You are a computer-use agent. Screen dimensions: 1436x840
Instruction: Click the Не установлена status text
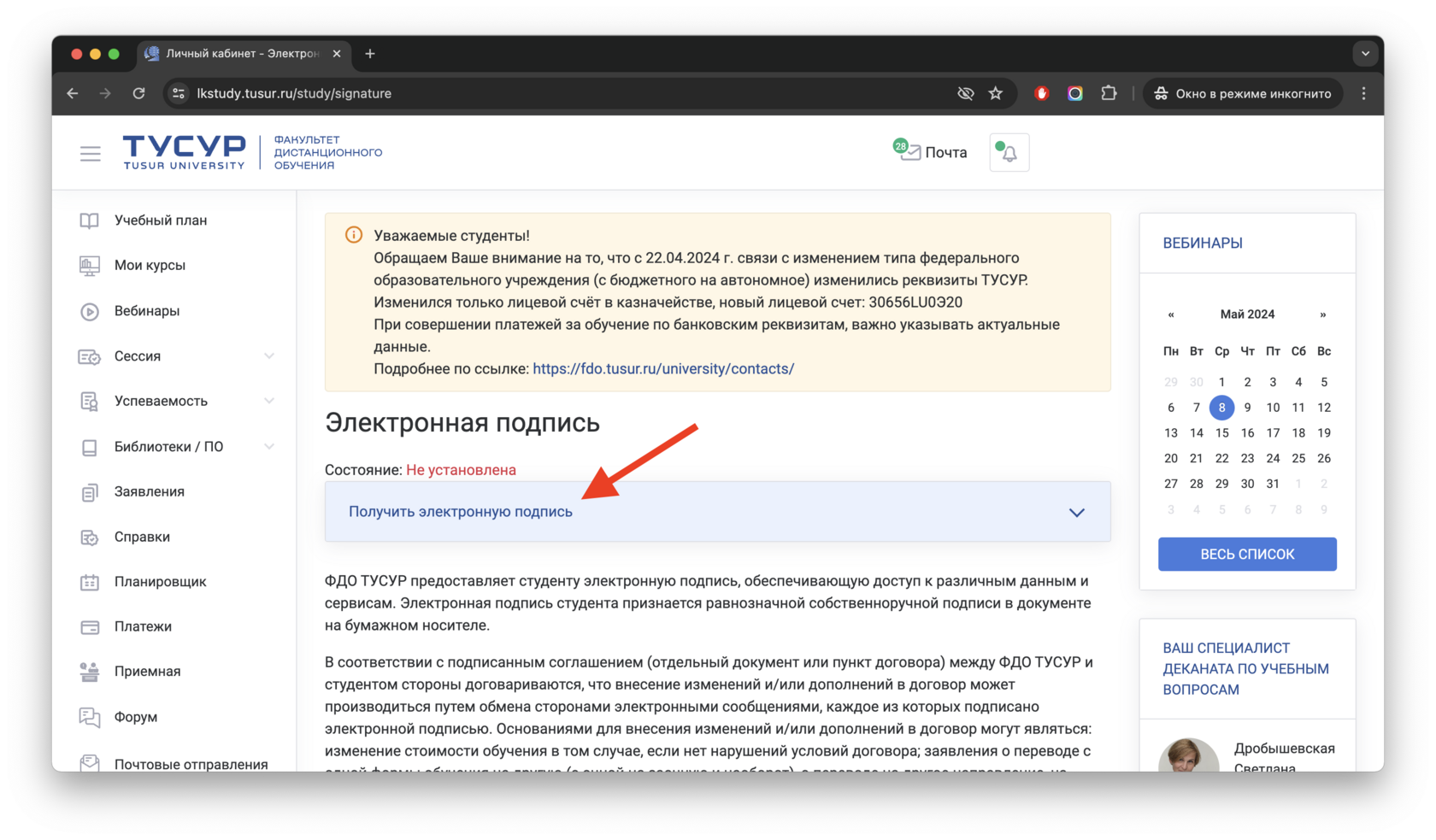461,470
